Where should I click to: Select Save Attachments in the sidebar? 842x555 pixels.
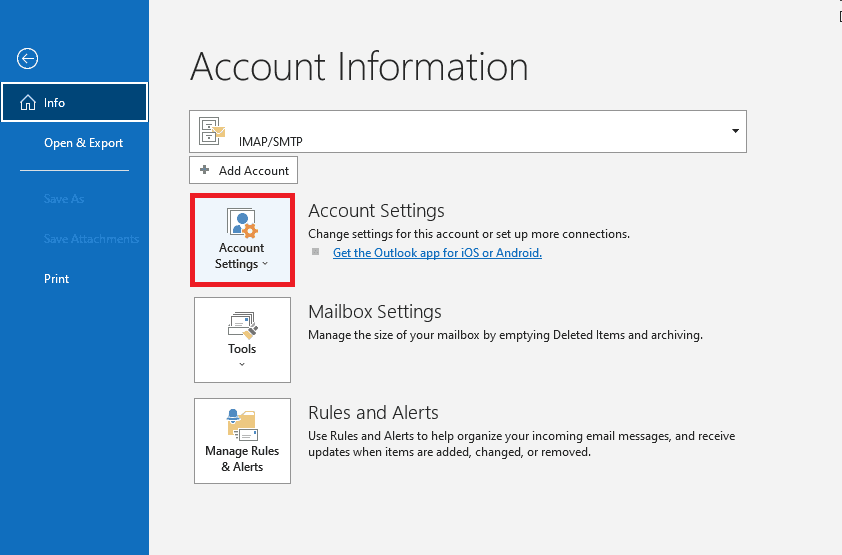(x=91, y=239)
